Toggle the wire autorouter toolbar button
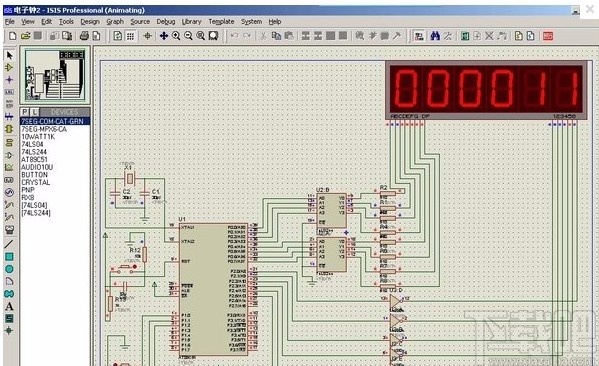The width and height of the screenshot is (599, 366). pos(419,36)
